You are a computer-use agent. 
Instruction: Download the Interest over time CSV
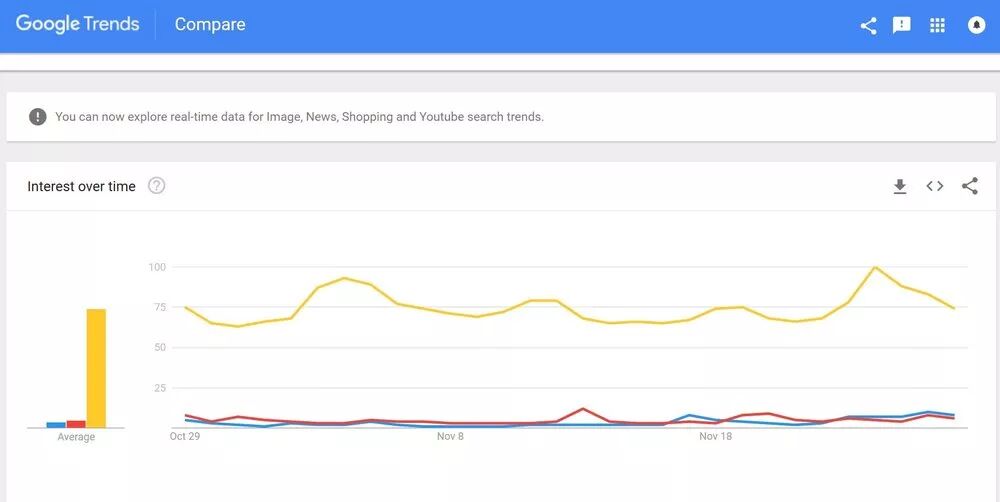point(900,186)
